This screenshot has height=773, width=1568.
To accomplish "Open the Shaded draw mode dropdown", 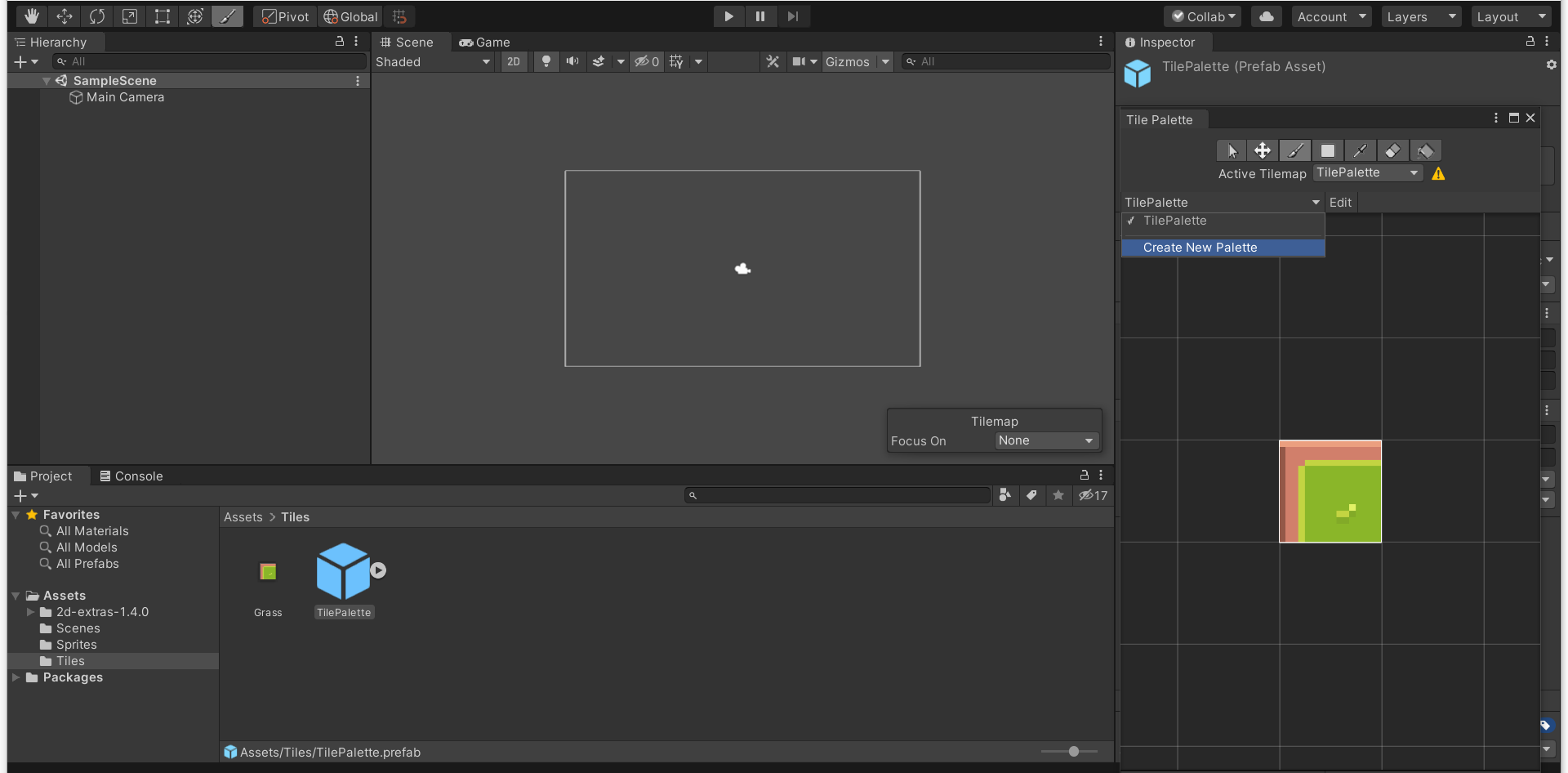I will [433, 61].
